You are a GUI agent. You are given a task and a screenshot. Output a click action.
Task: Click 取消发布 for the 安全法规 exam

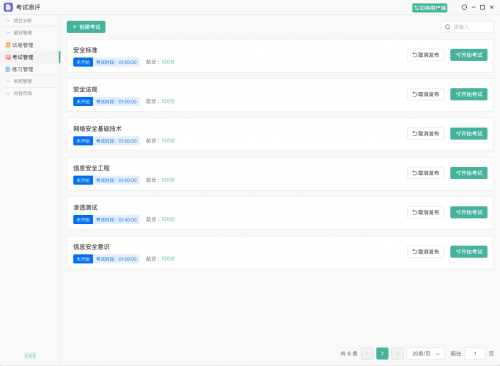(426, 94)
